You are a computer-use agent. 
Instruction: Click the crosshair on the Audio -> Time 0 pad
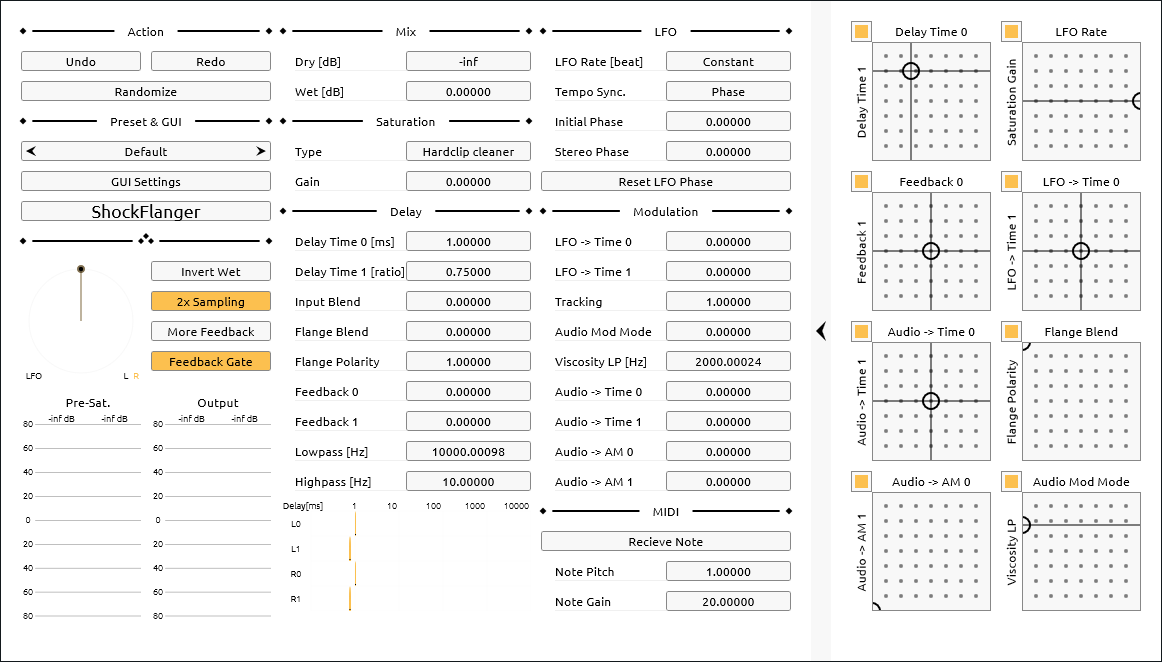(x=931, y=401)
